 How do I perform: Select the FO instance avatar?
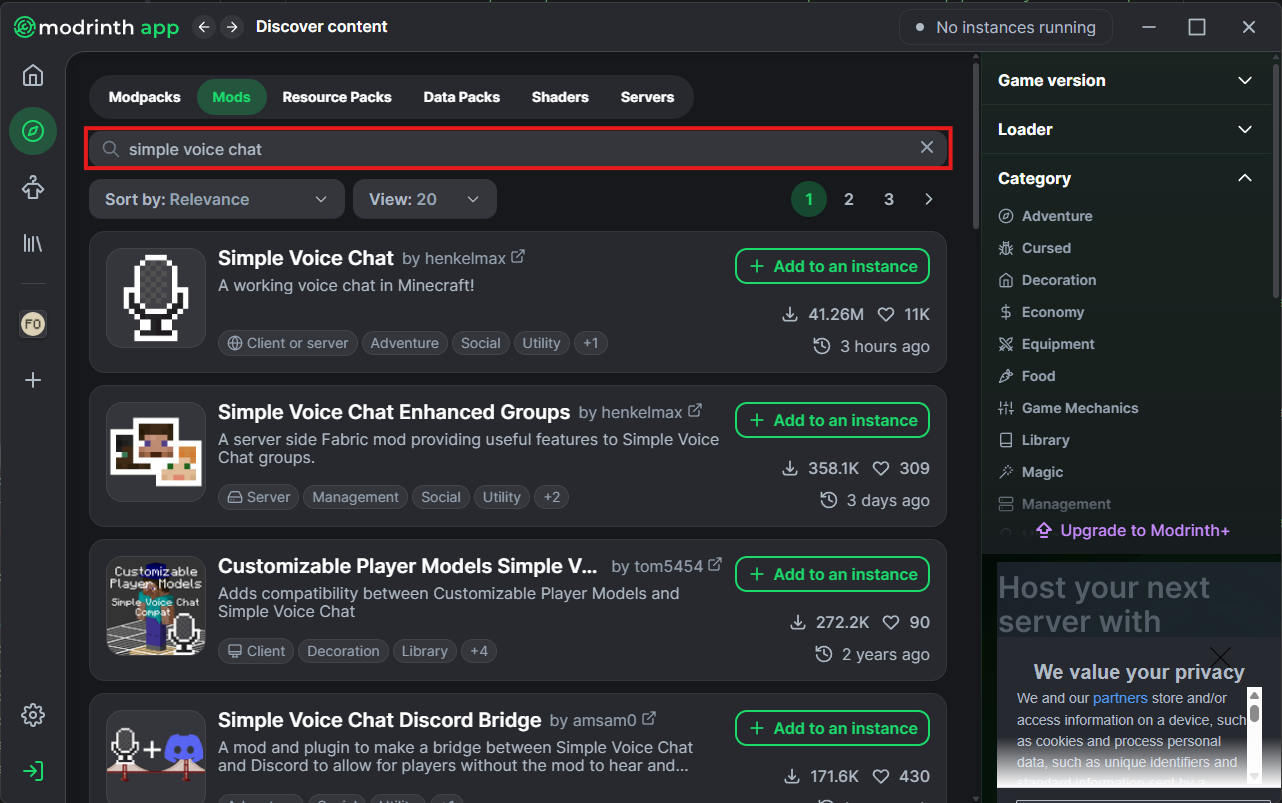click(33, 323)
